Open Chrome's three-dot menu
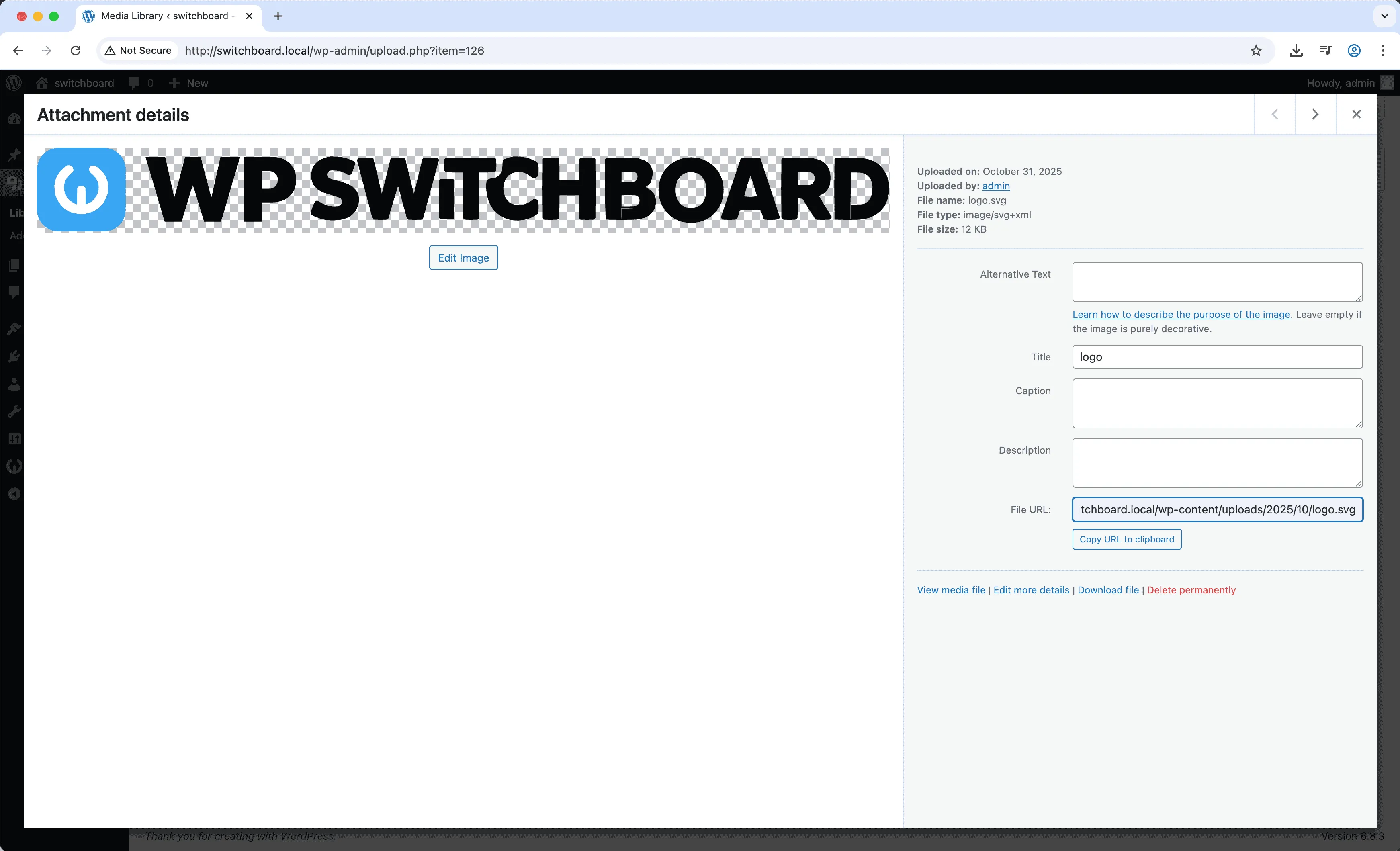Image resolution: width=1400 pixels, height=851 pixels. [1384, 51]
